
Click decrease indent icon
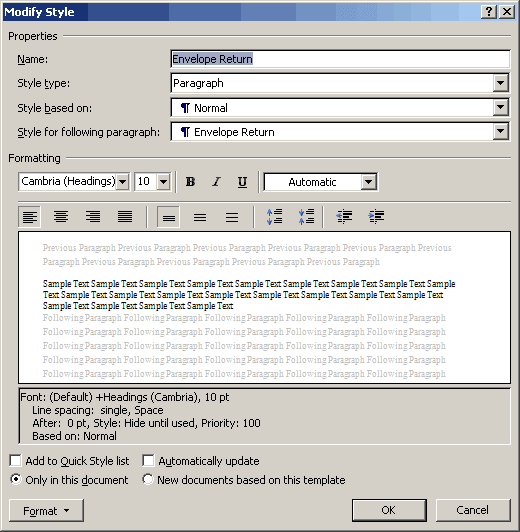tap(344, 217)
